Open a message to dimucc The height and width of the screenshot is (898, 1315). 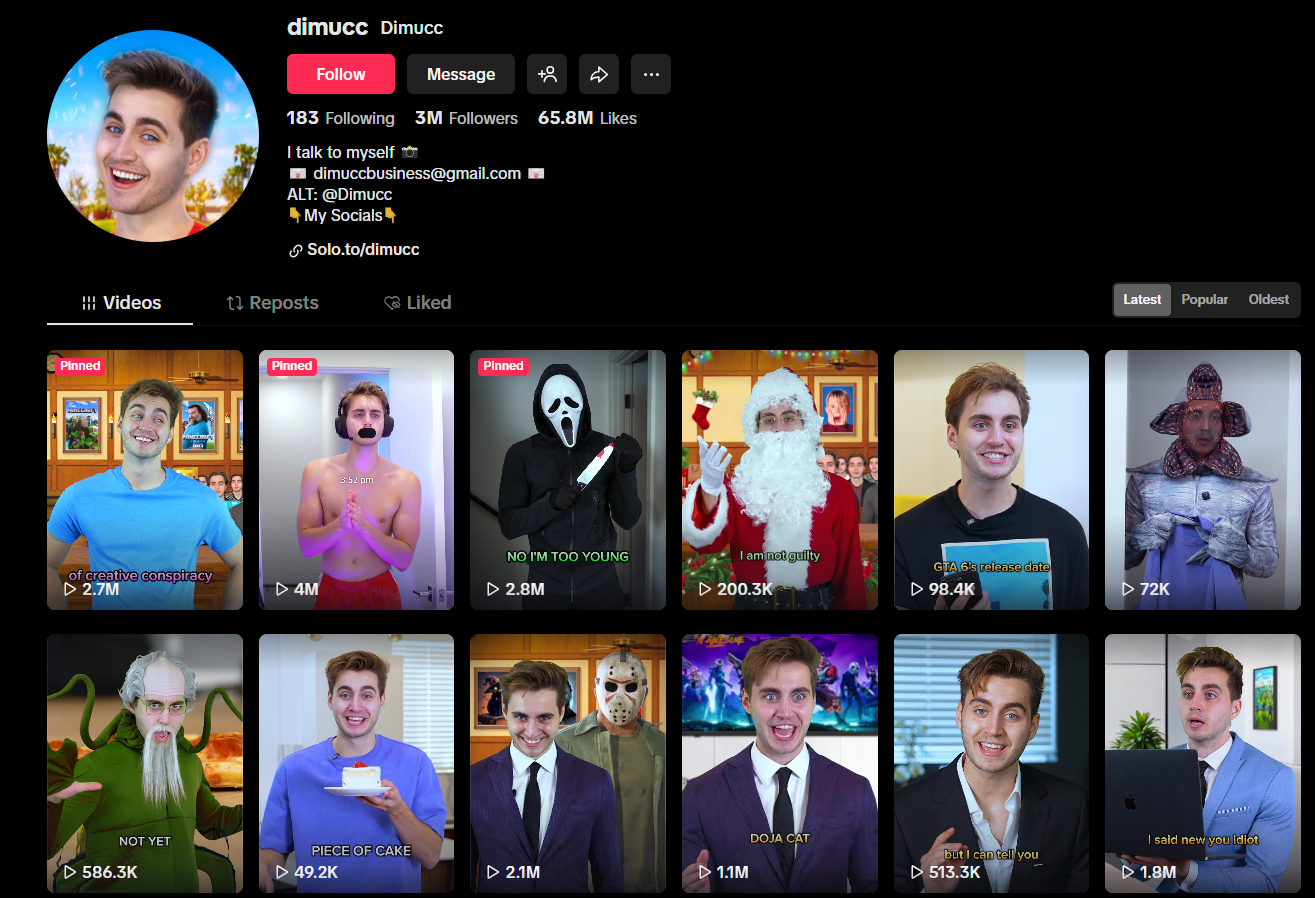point(460,73)
